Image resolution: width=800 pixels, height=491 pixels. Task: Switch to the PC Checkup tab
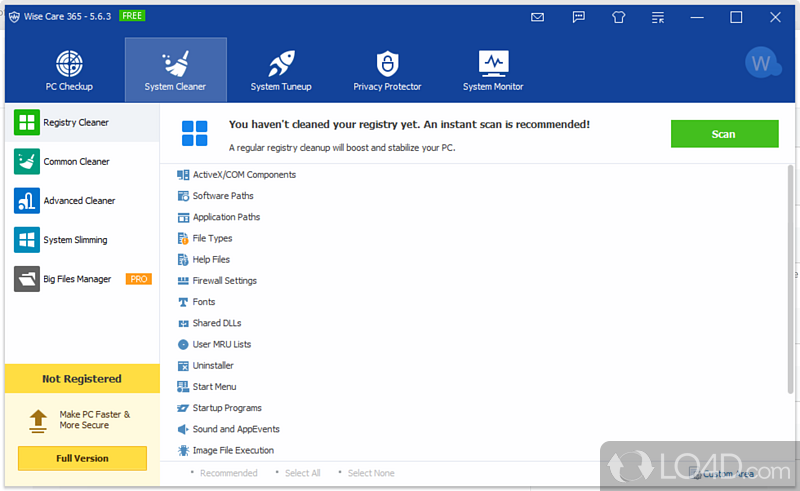69,70
